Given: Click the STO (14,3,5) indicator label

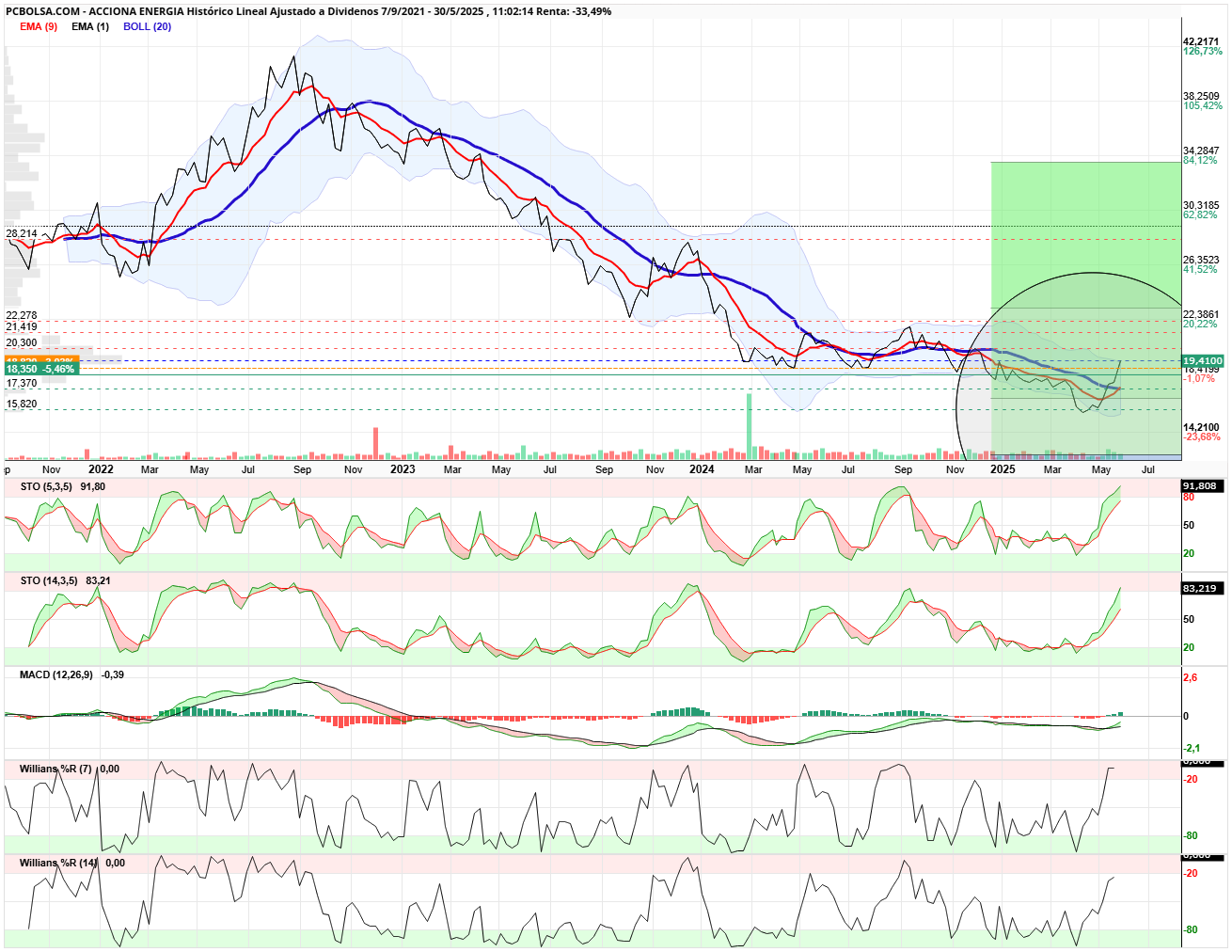Looking at the screenshot, I should (49, 580).
